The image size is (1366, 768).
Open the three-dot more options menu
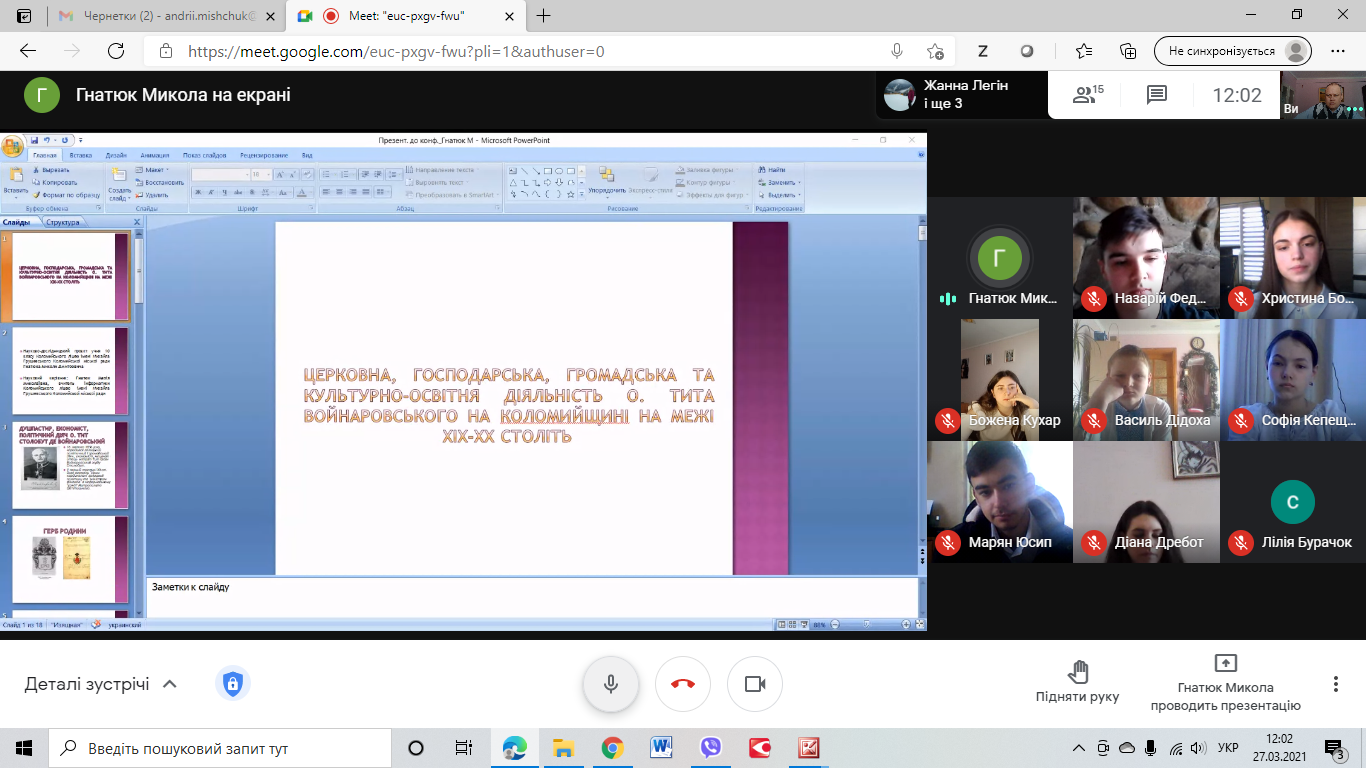click(x=1335, y=684)
